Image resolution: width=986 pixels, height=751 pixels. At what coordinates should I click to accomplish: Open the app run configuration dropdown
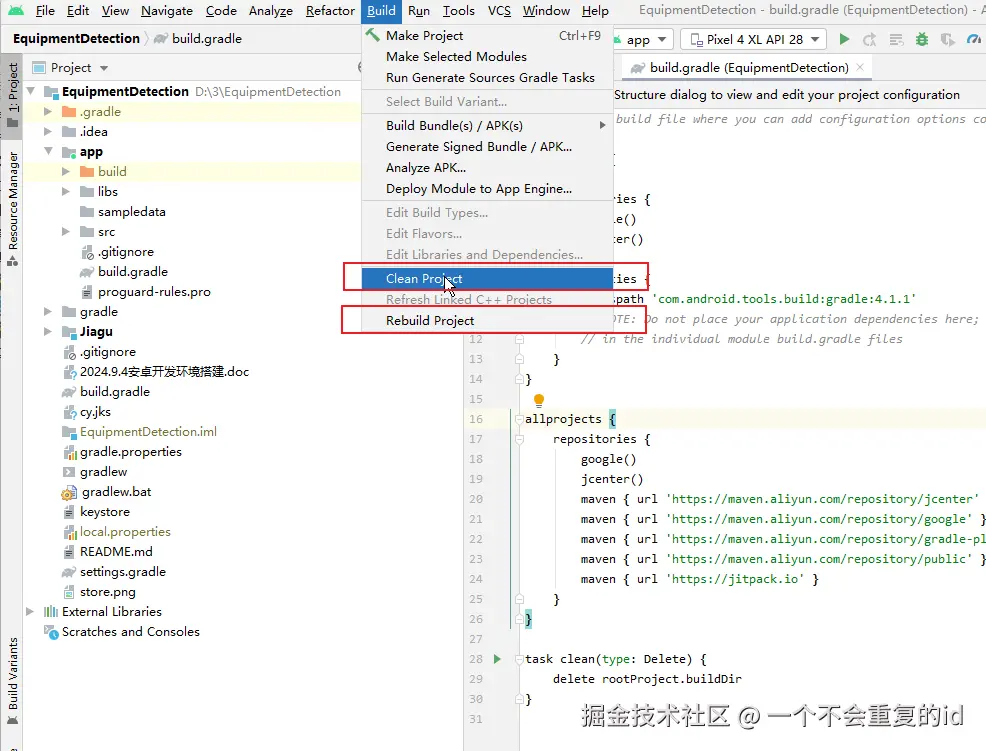point(644,40)
